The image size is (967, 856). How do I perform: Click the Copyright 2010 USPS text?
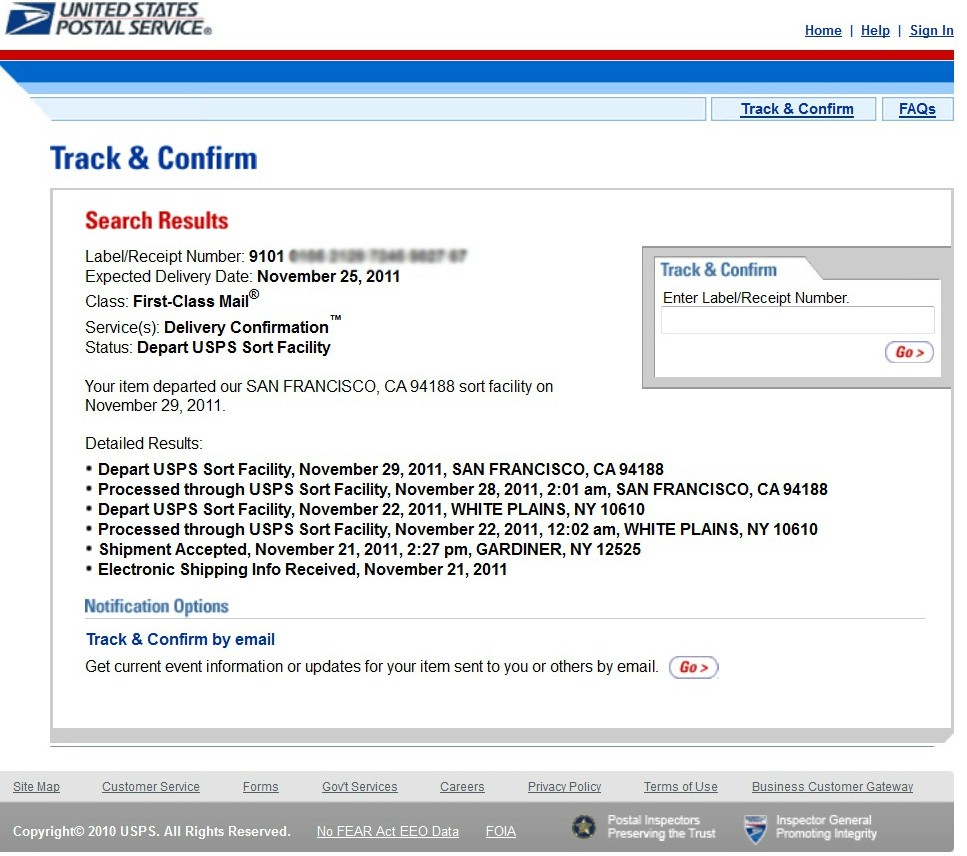[151, 831]
